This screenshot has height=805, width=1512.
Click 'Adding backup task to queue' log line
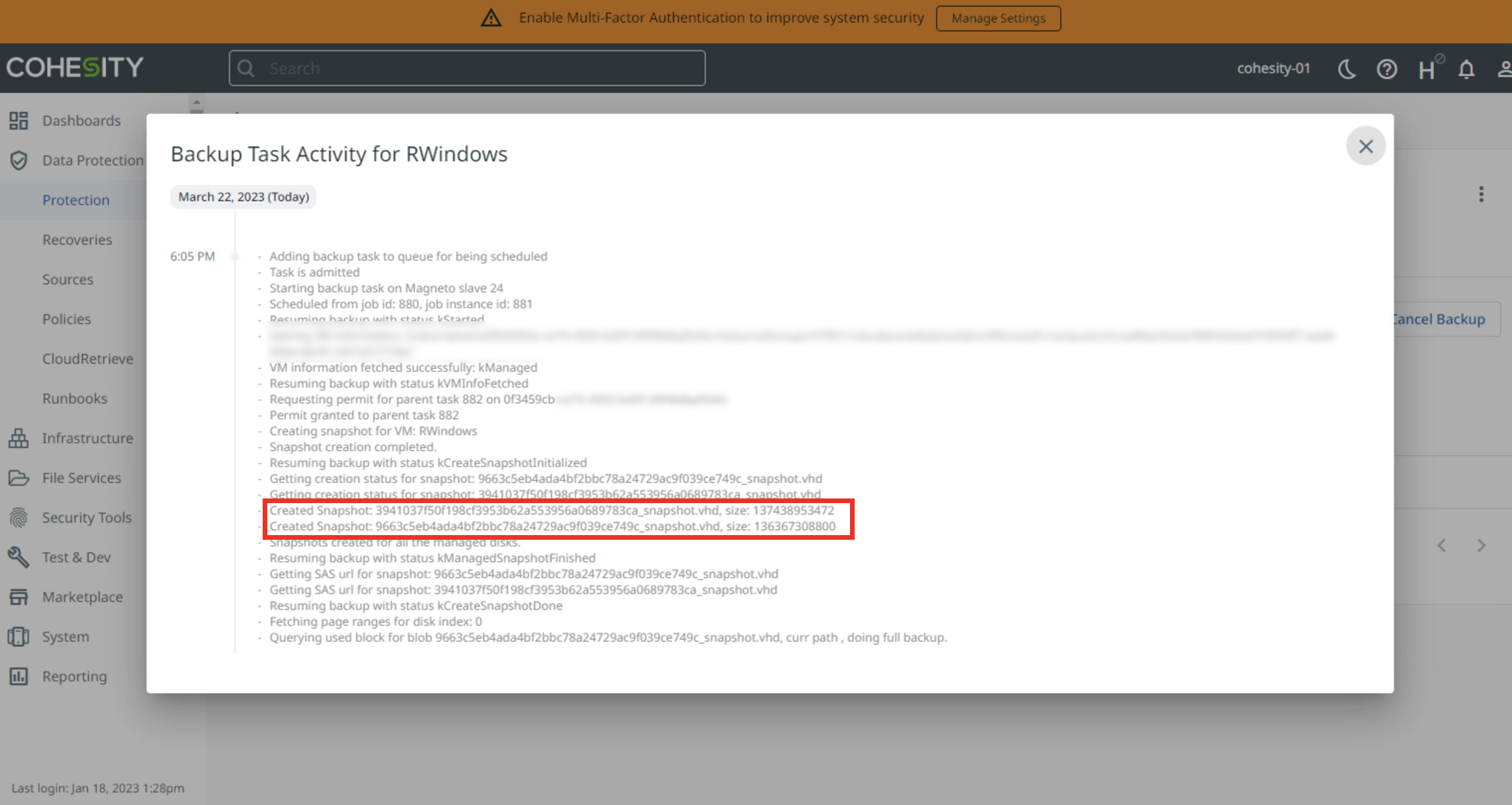tap(408, 256)
